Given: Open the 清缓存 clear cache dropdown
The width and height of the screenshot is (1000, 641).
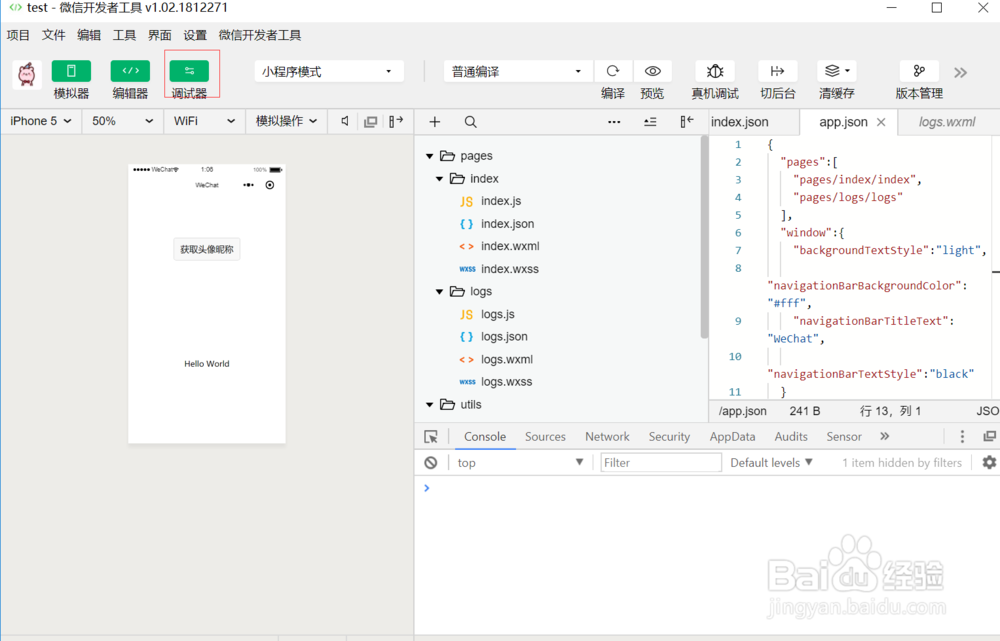Looking at the screenshot, I should tap(837, 71).
